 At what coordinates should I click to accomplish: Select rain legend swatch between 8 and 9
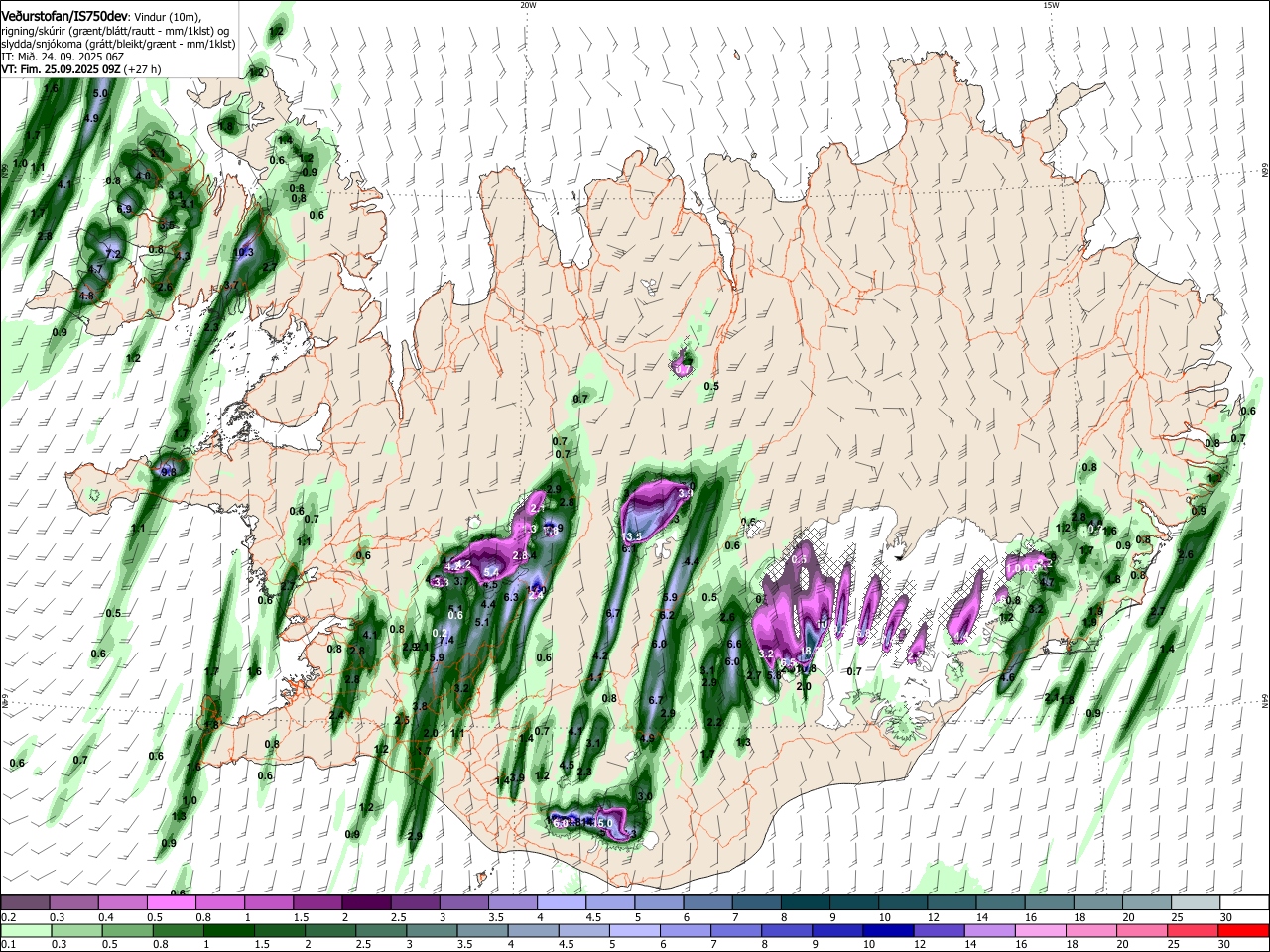(787, 930)
